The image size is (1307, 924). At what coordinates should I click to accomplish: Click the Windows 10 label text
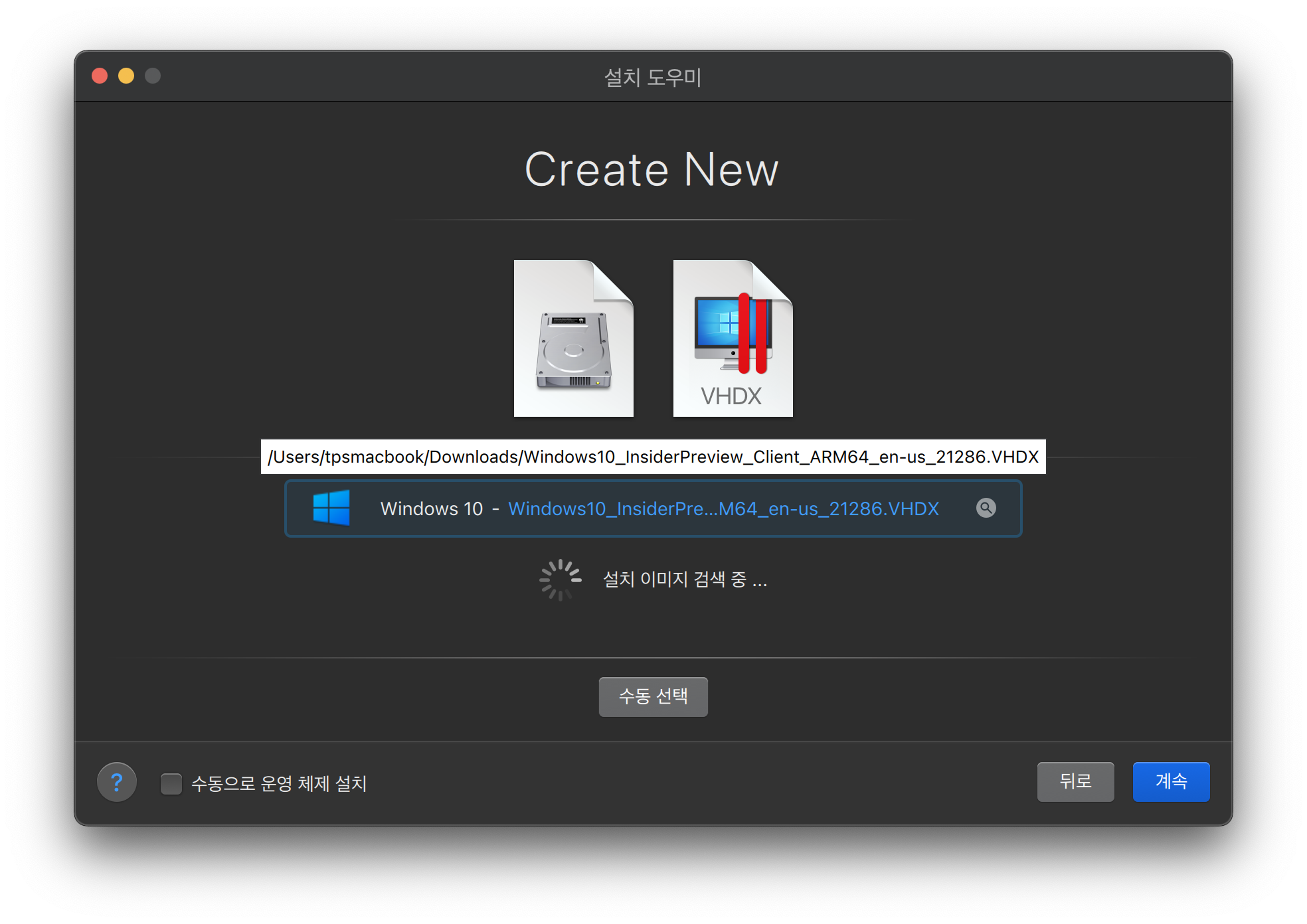click(x=431, y=508)
